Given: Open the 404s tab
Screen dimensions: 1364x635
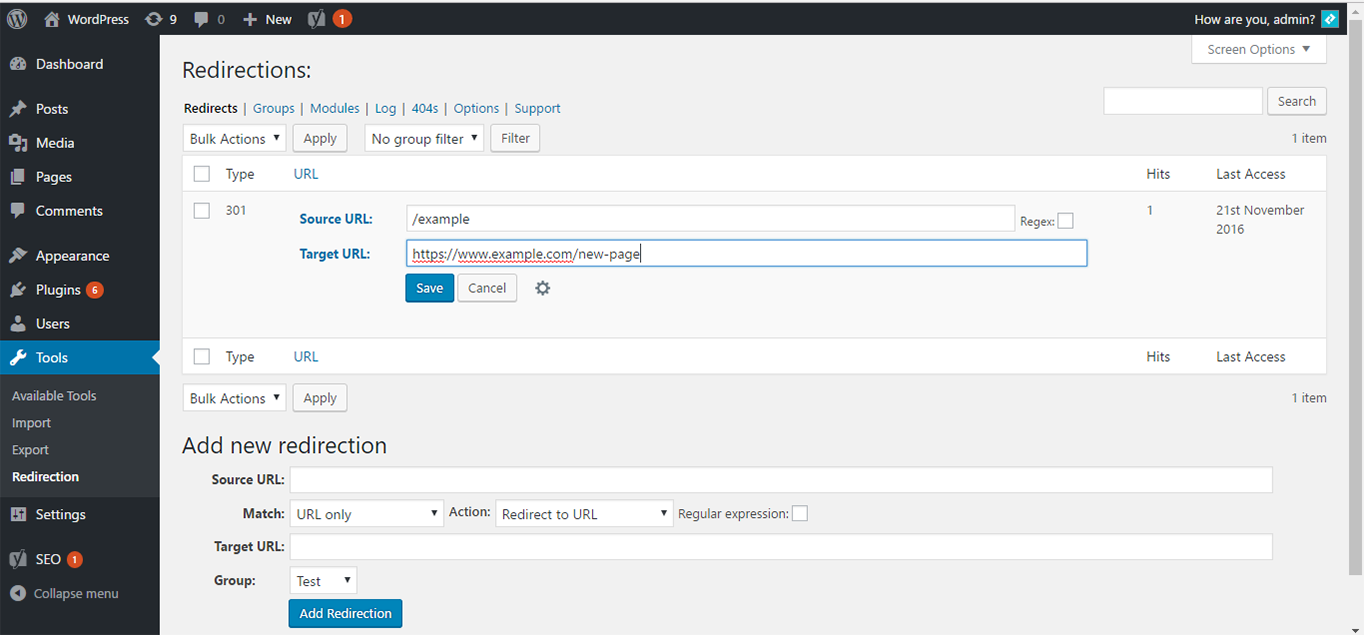Looking at the screenshot, I should click(x=424, y=108).
